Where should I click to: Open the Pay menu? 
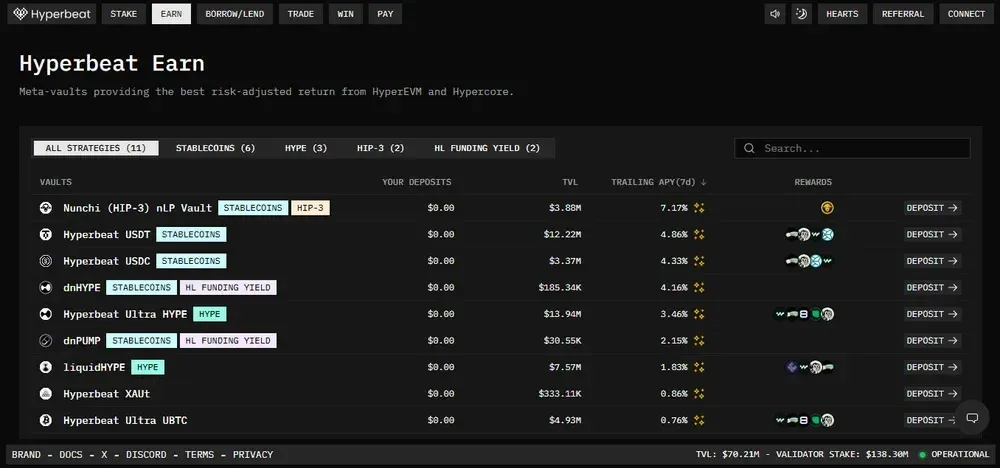[385, 13]
